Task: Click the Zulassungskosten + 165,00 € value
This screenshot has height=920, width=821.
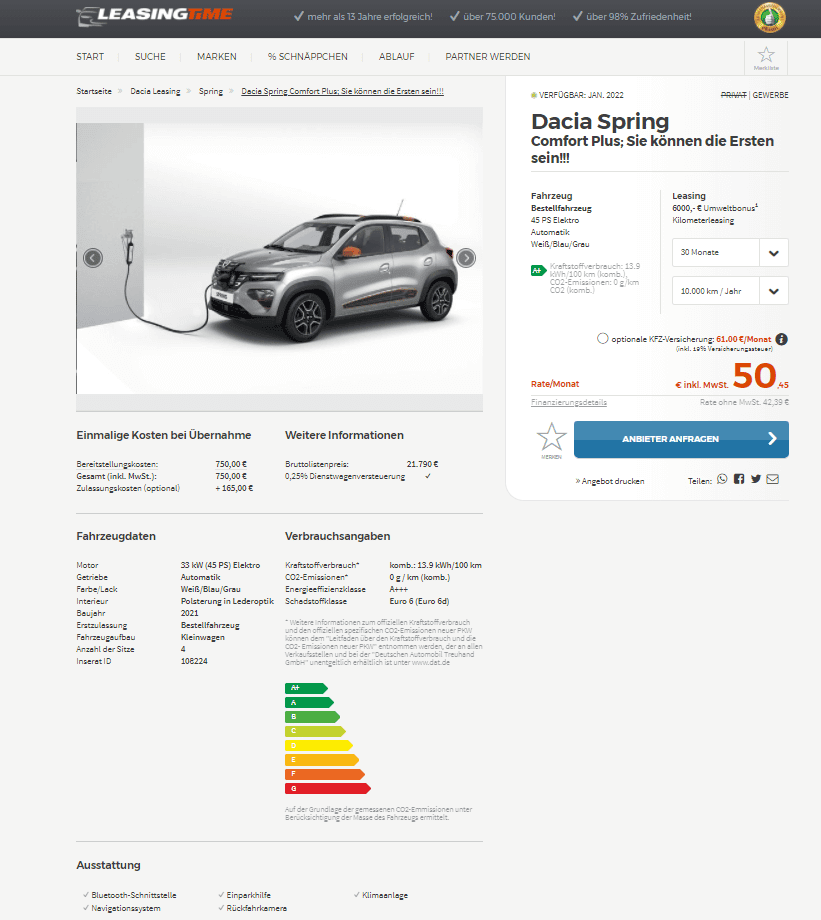Action: pos(234,488)
